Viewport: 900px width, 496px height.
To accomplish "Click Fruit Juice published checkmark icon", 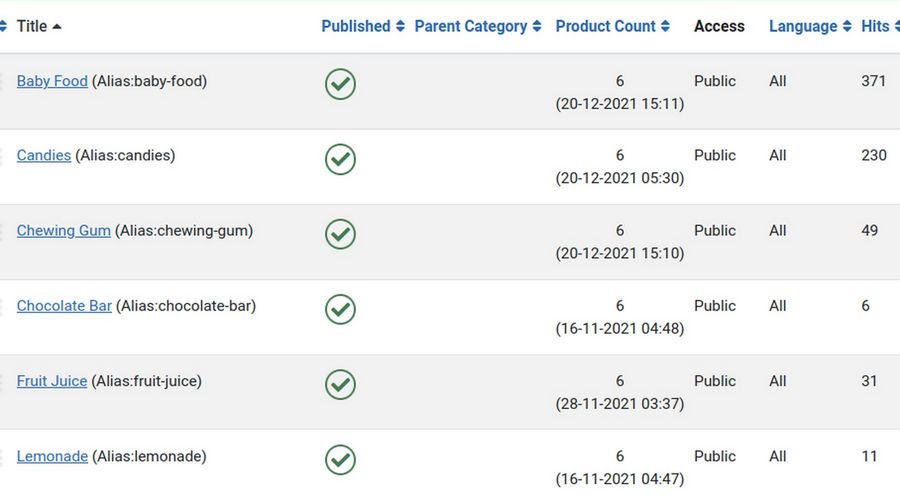I will click(x=340, y=384).
